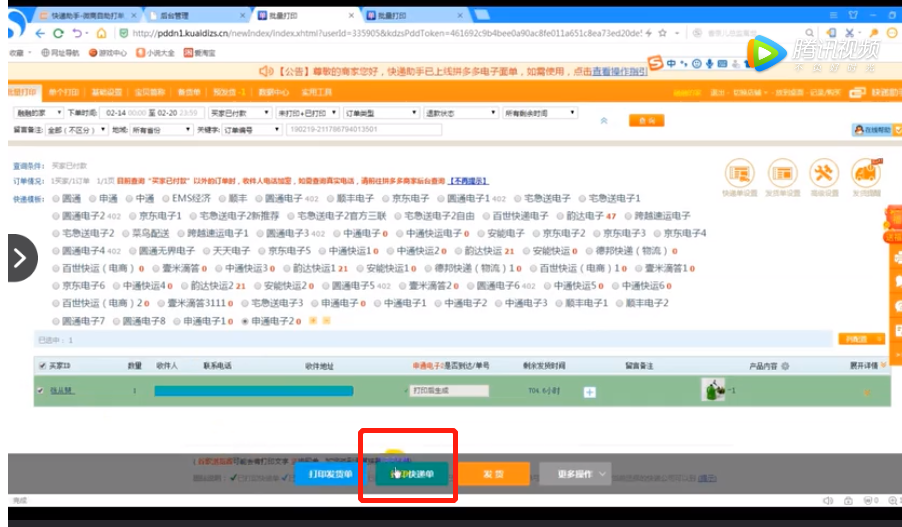Image resolution: width=902 pixels, height=527 pixels.
Task: Click the 发货提醒 truck icon
Action: 865,173
